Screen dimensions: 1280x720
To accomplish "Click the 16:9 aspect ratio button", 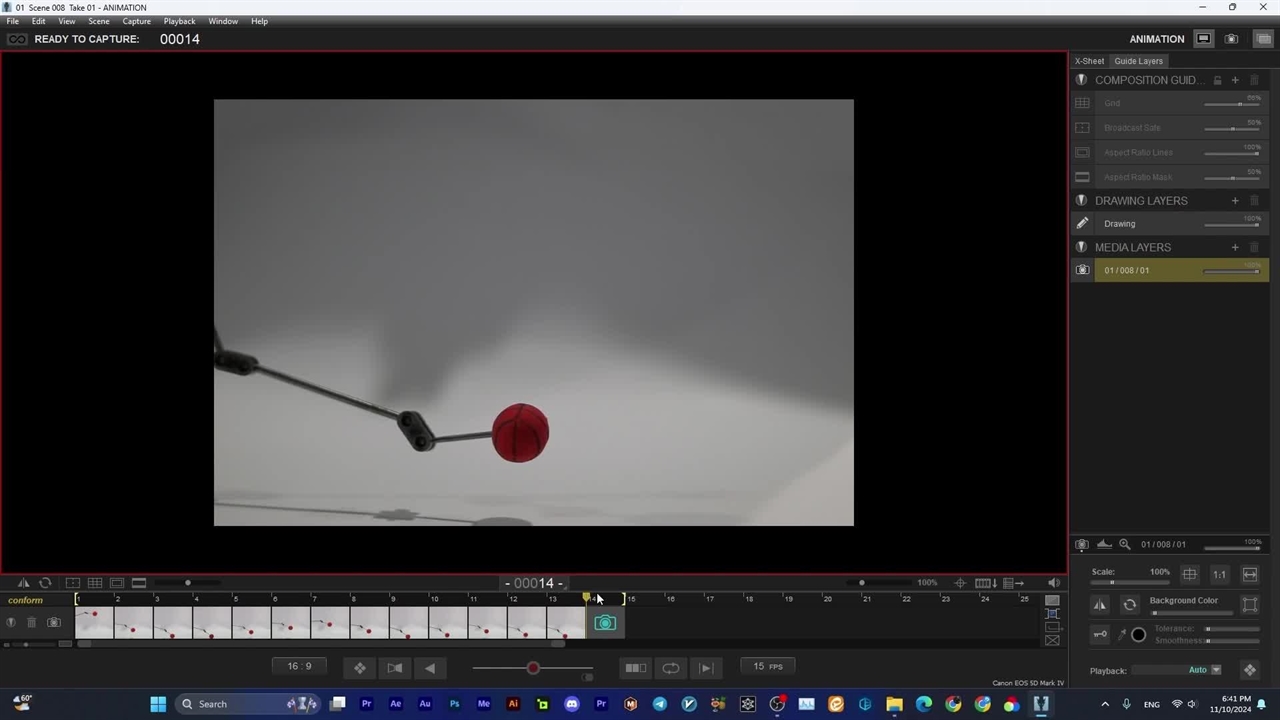I will click(x=299, y=667).
